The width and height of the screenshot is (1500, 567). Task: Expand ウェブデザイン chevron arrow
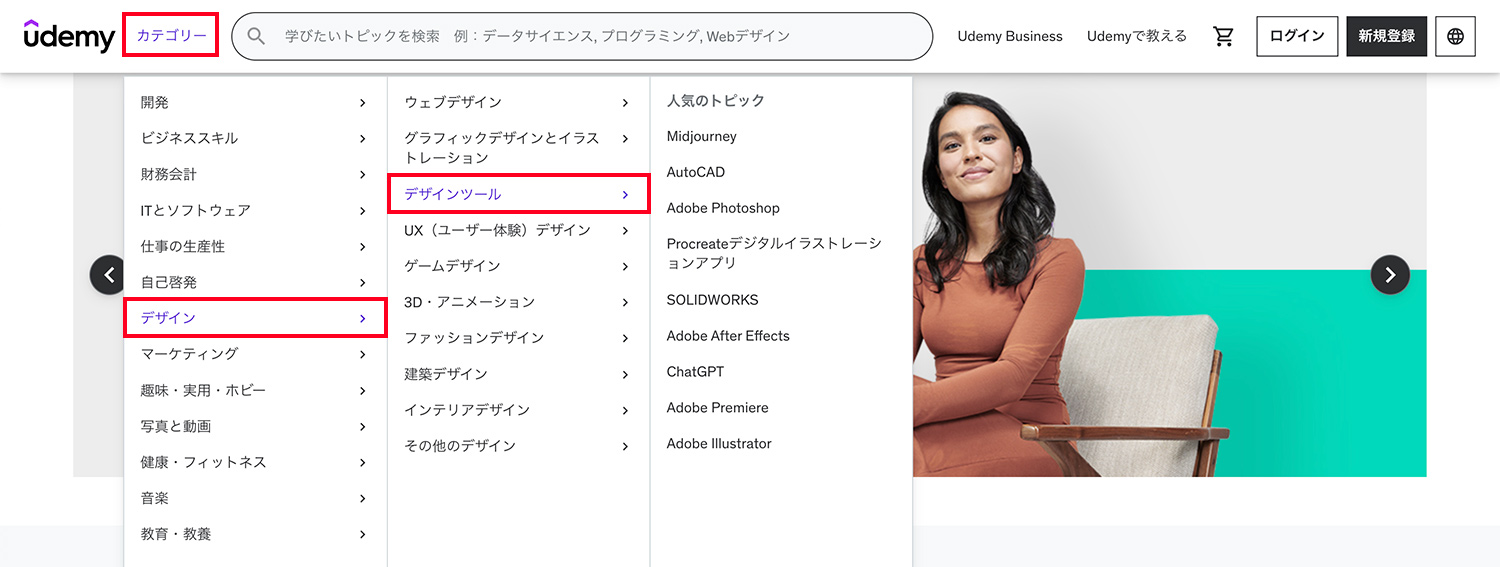625,102
